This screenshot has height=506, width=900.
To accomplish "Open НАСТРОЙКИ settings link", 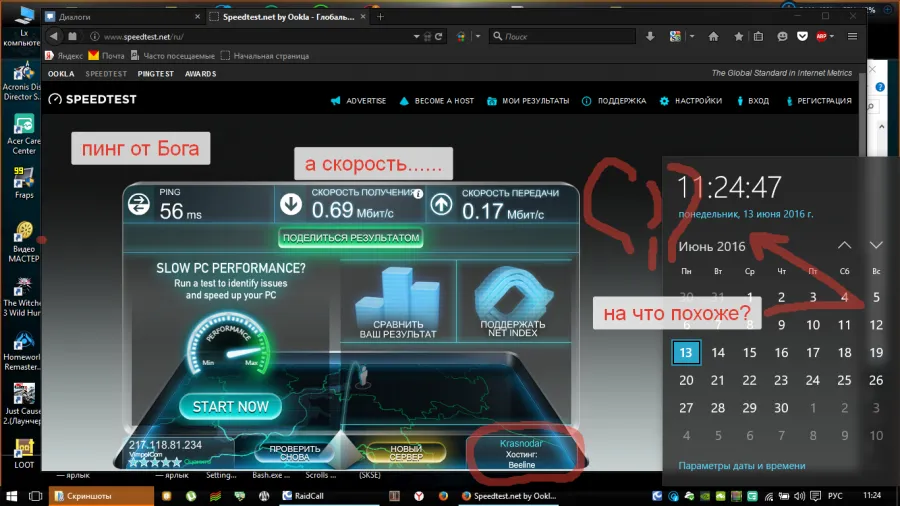I will tap(690, 100).
